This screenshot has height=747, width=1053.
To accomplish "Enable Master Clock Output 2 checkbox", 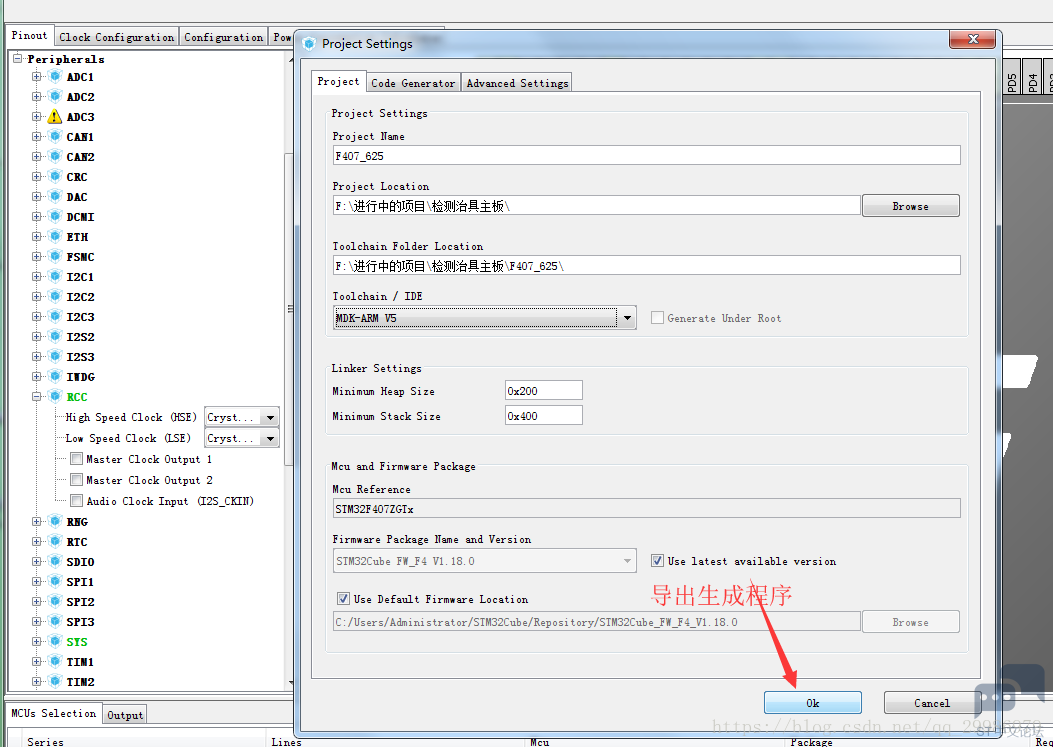I will point(77,480).
